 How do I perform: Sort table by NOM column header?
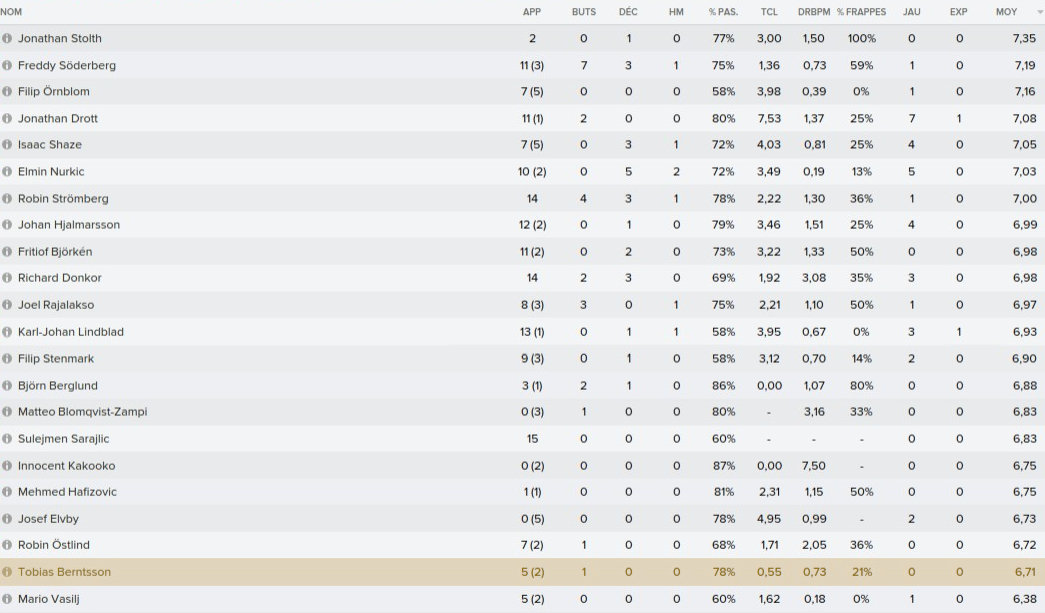pyautogui.click(x=12, y=12)
